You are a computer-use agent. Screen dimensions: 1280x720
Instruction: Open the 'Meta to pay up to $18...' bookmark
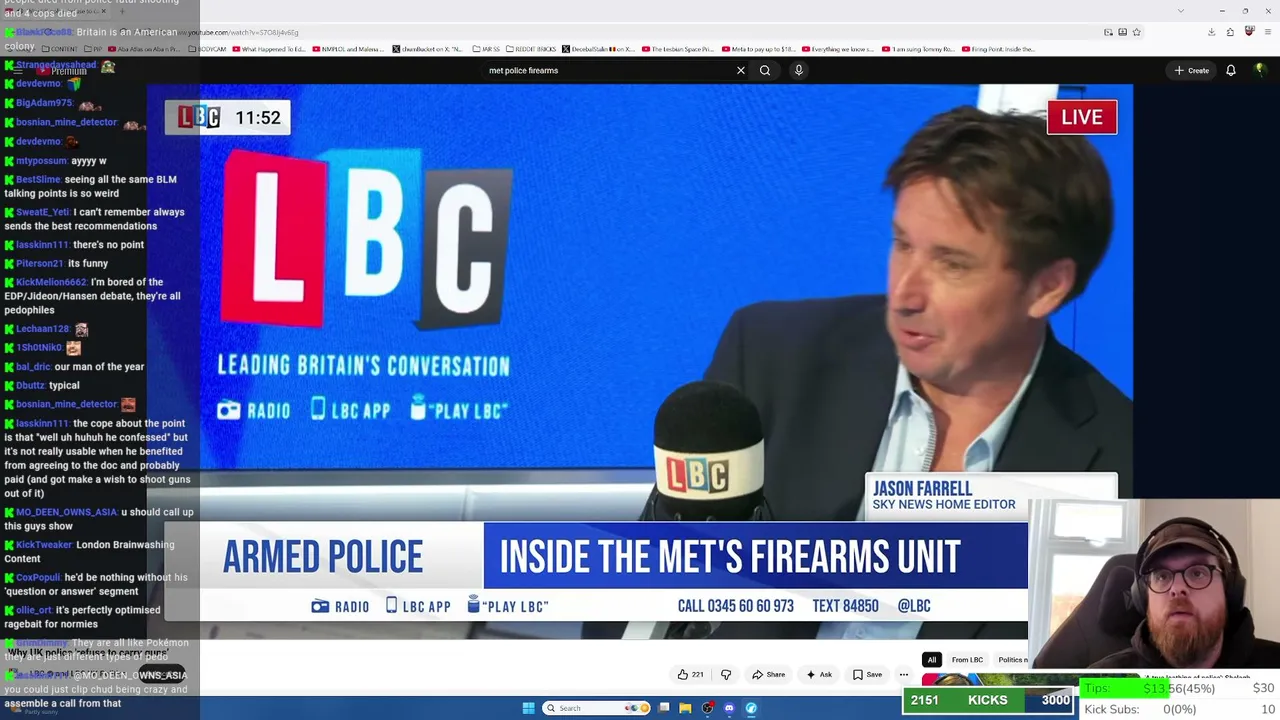tap(759, 49)
